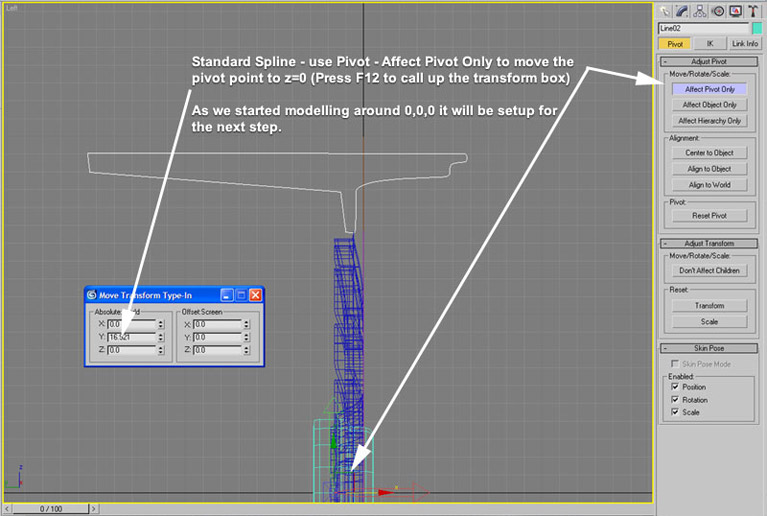Disable the Scale checkbox under Enabled

(x=675, y=411)
